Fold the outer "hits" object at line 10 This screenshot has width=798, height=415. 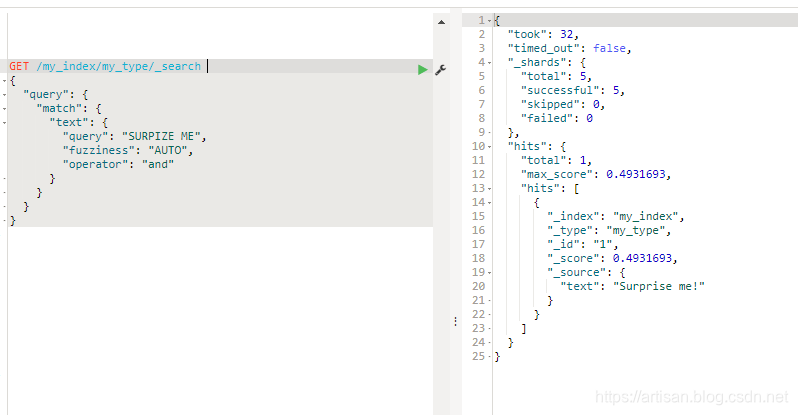[490, 147]
